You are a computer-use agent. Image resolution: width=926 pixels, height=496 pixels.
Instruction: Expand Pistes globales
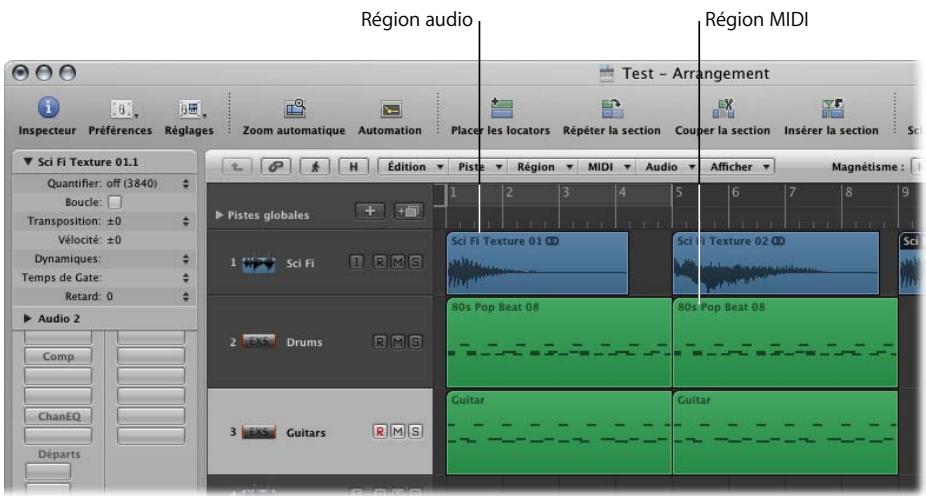[x=220, y=215]
